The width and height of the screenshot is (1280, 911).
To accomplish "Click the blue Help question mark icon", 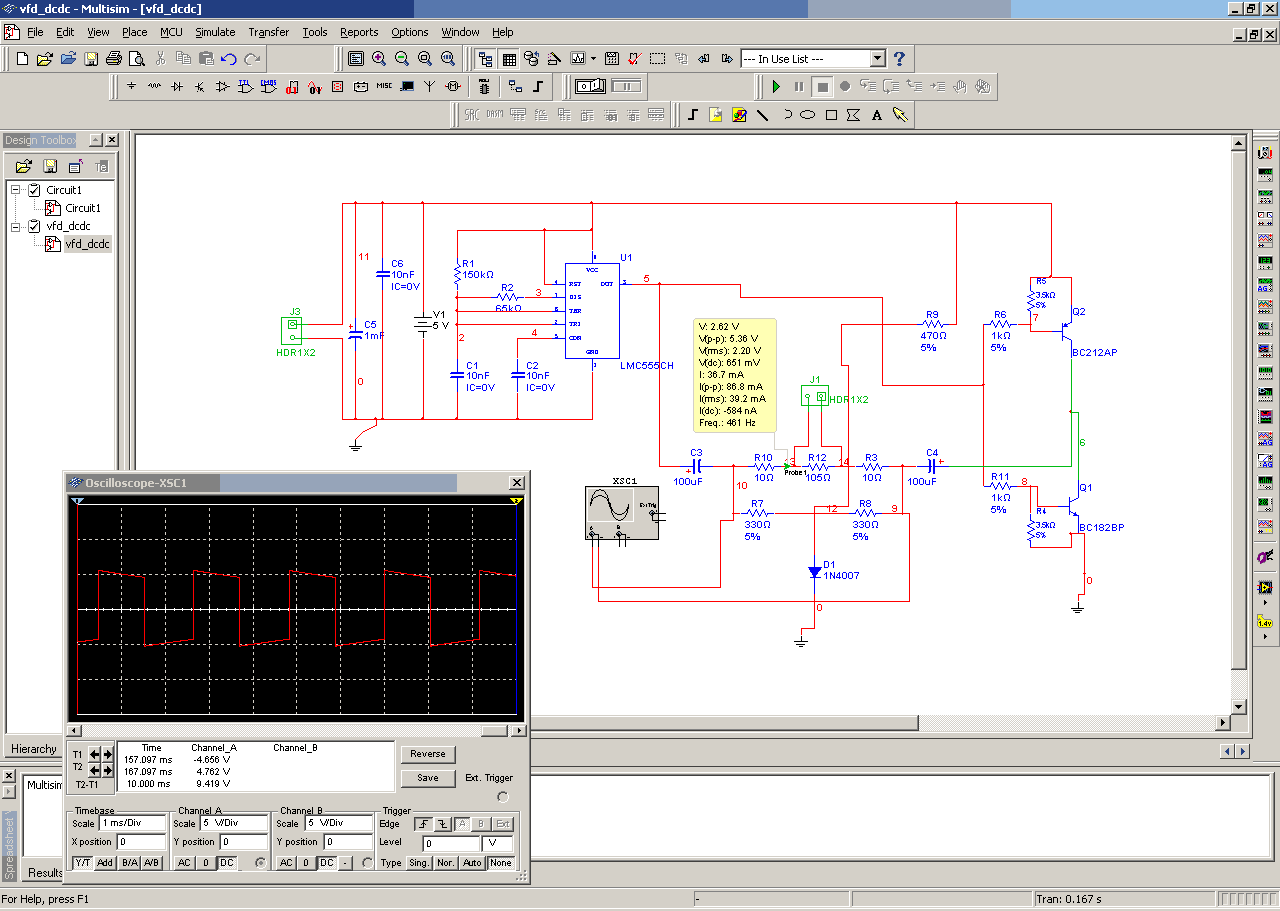I will pos(899,59).
